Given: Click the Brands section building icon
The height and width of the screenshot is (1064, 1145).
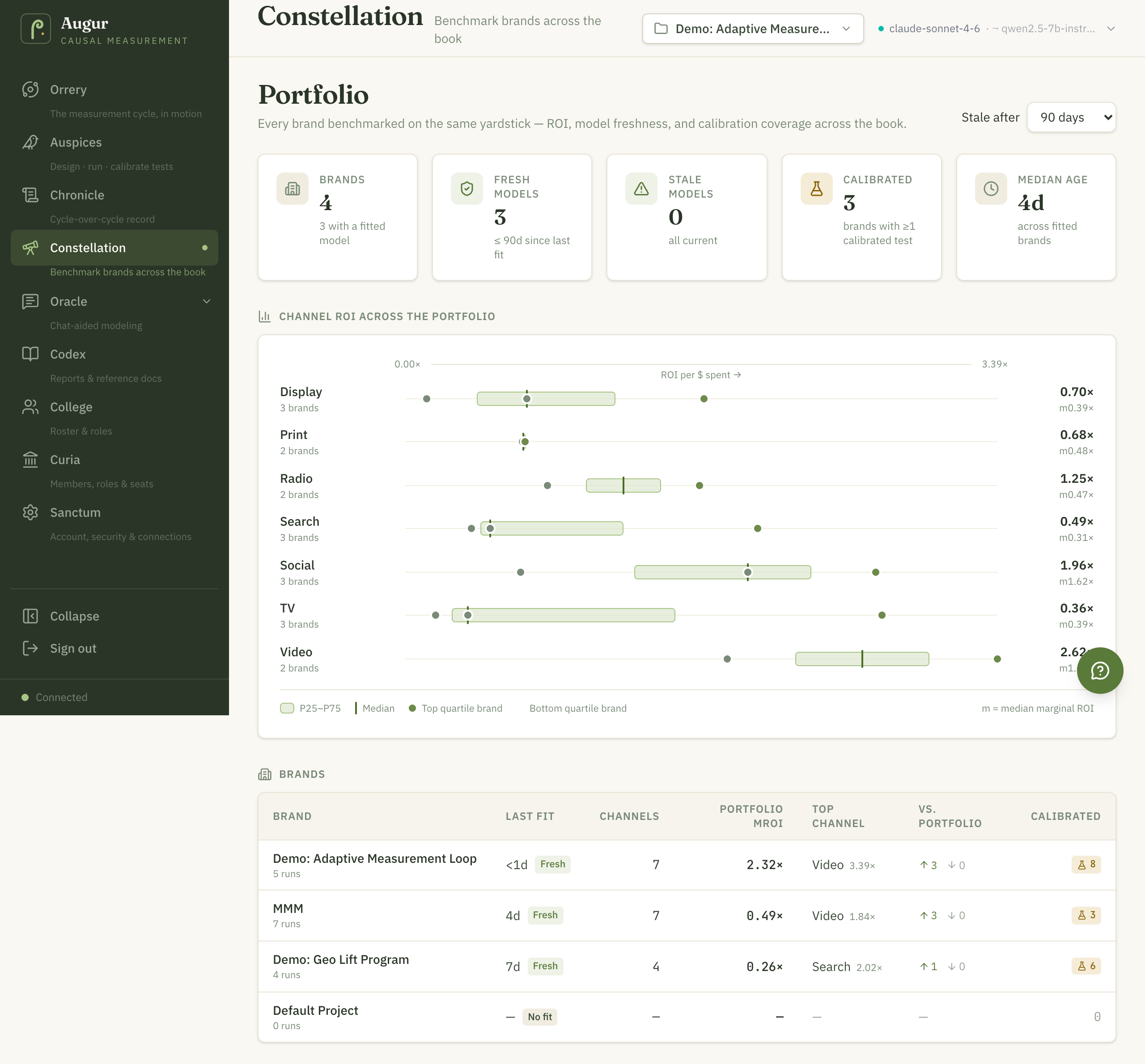Looking at the screenshot, I should pos(264,774).
